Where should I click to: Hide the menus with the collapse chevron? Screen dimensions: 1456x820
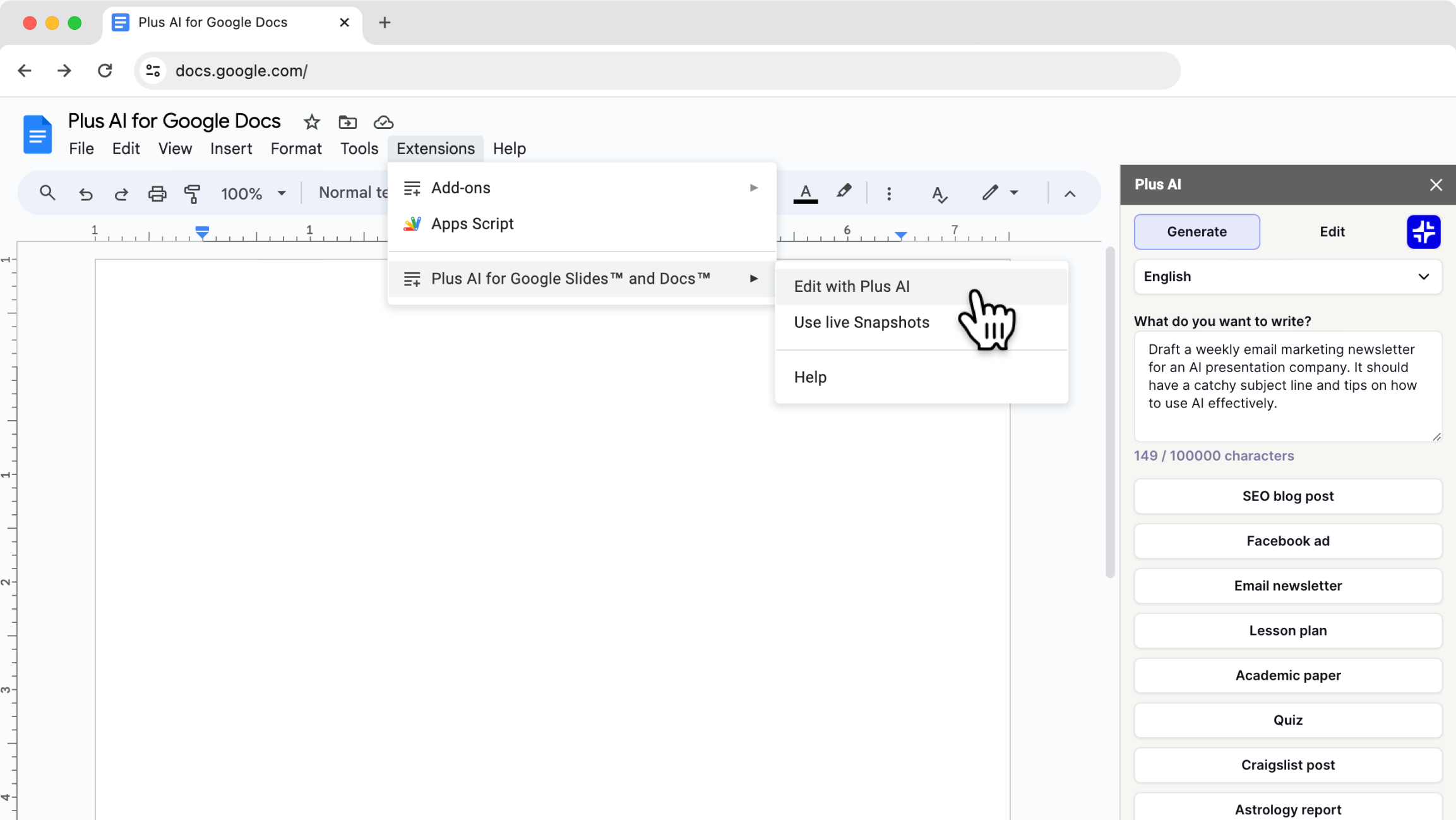tap(1070, 193)
